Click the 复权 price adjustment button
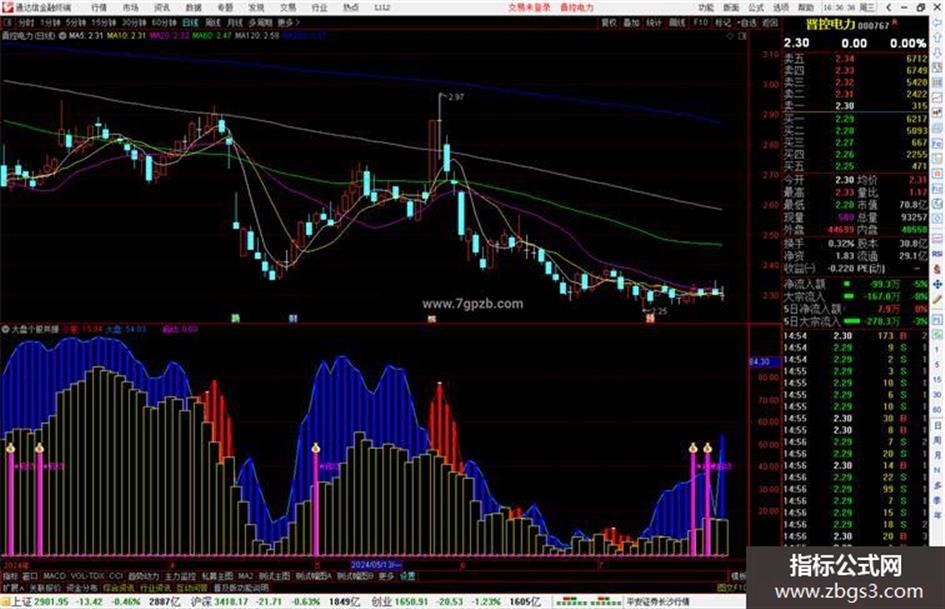The height and width of the screenshot is (609, 945). [609, 22]
